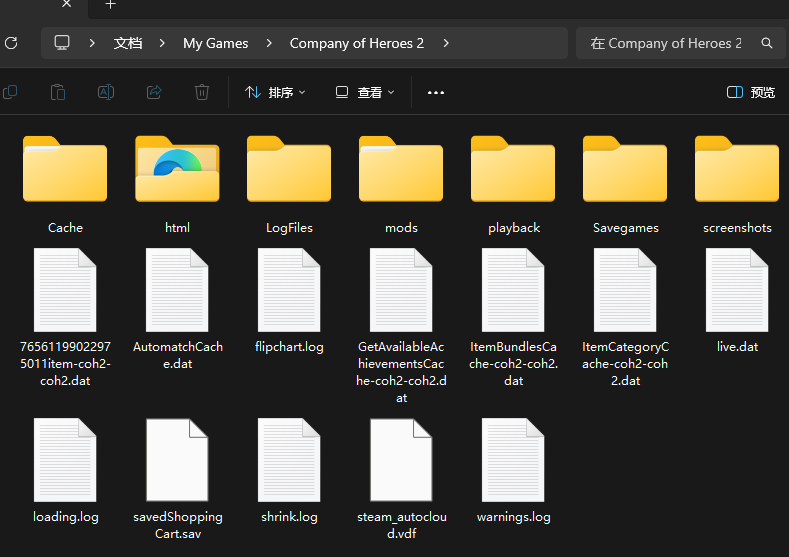Expand chevron after My Games breadcrumb
The image size is (789, 557).
click(x=269, y=43)
